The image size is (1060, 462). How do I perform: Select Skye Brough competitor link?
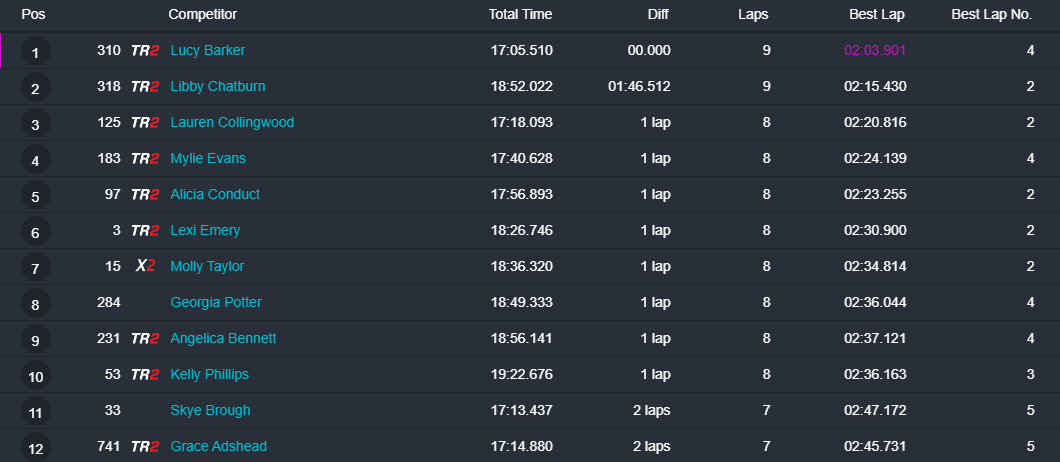(x=210, y=411)
